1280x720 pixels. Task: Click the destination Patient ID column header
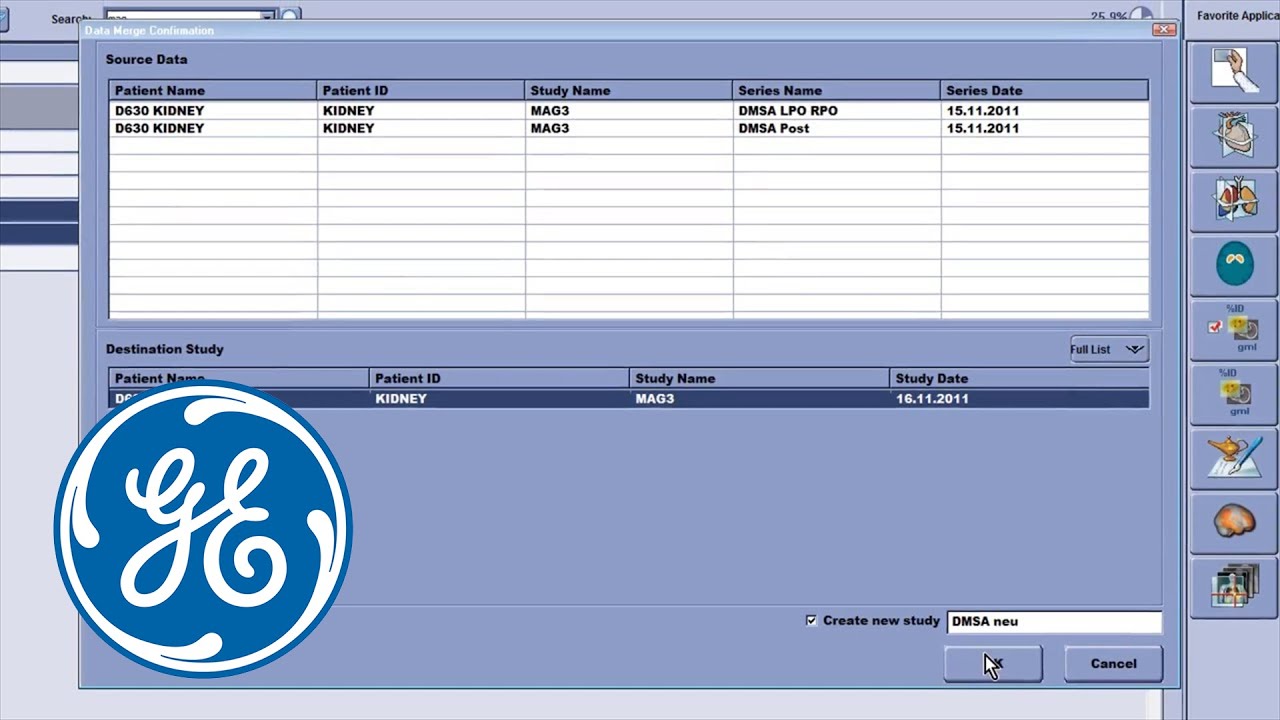coord(498,379)
